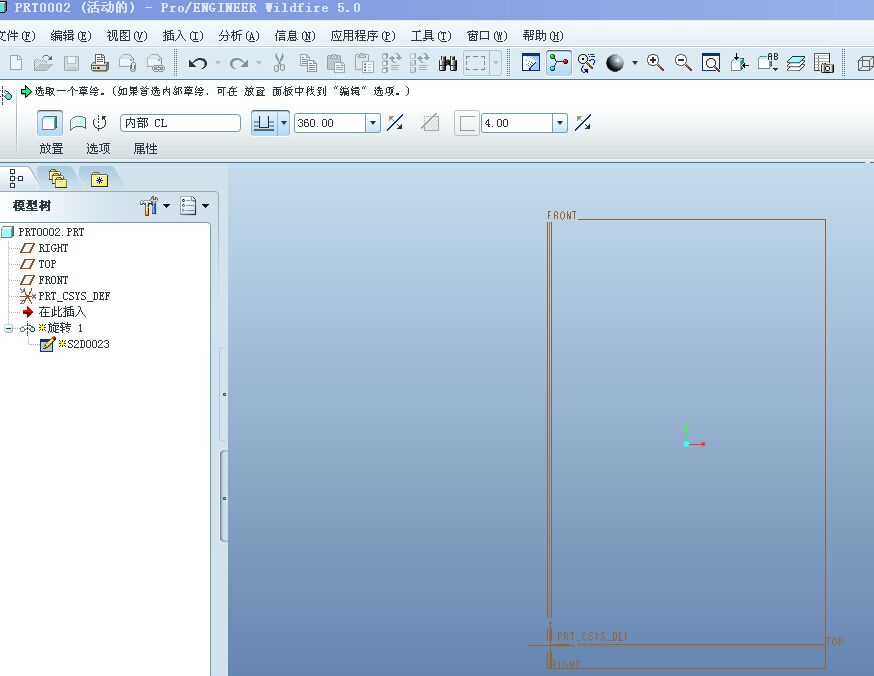Open the 放置 panel

coord(51,149)
